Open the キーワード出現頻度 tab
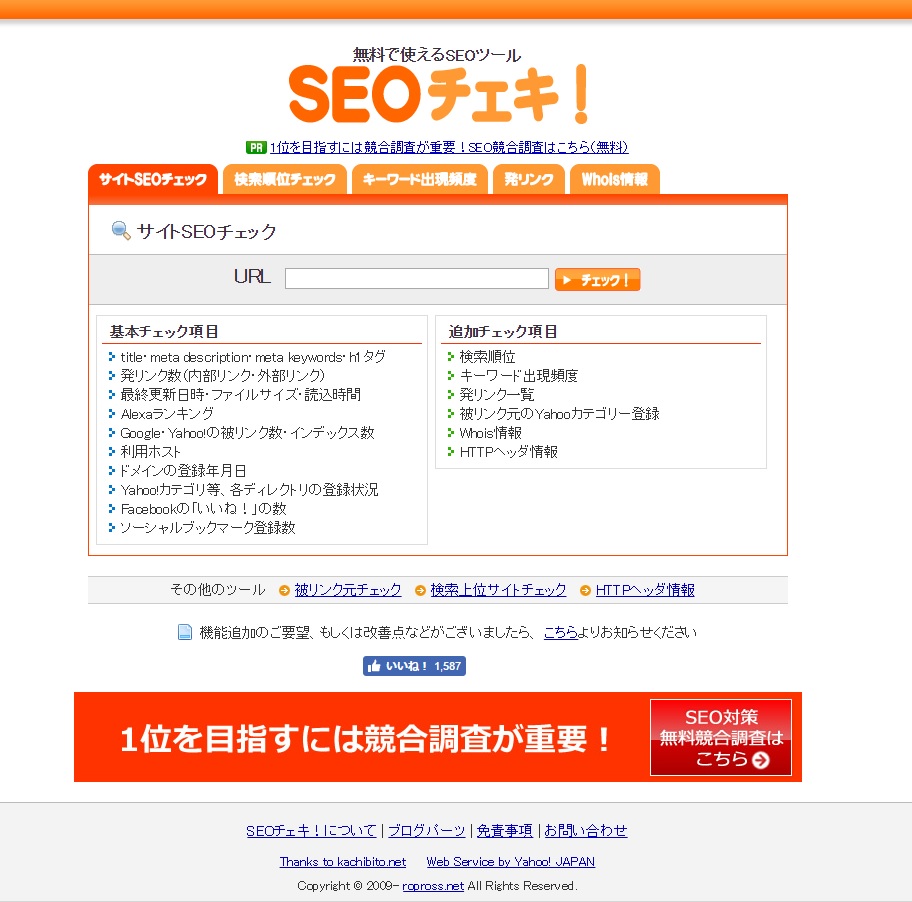The image size is (912, 902). tap(420, 179)
